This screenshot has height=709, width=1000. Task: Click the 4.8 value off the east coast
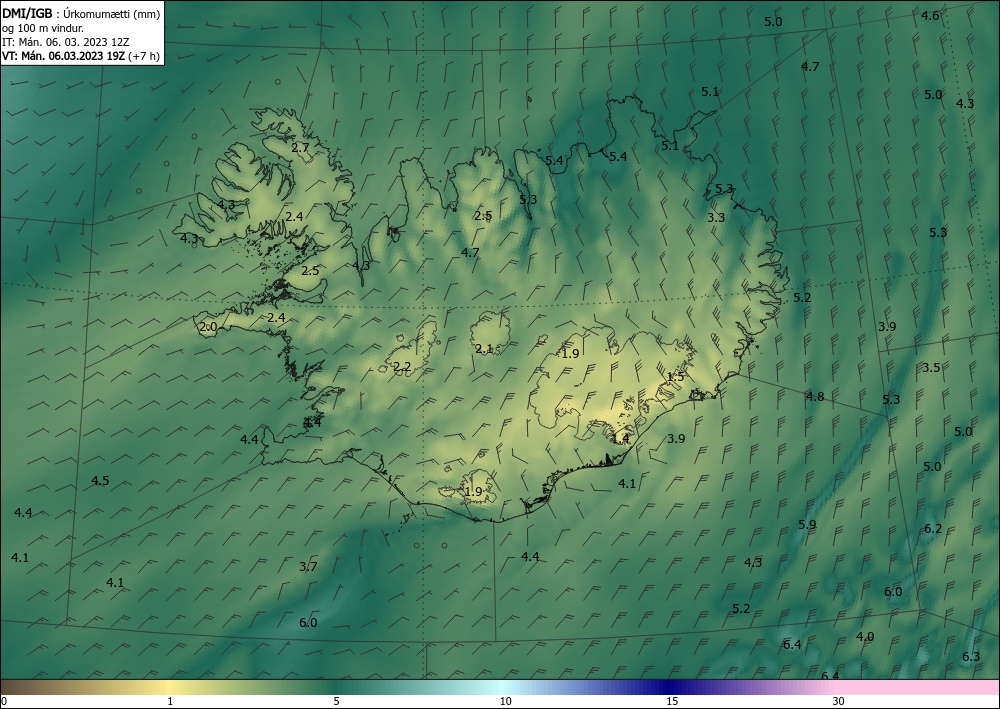click(815, 397)
